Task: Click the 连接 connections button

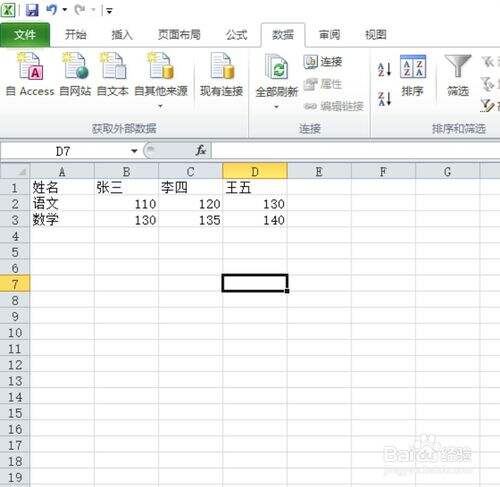Action: click(323, 62)
